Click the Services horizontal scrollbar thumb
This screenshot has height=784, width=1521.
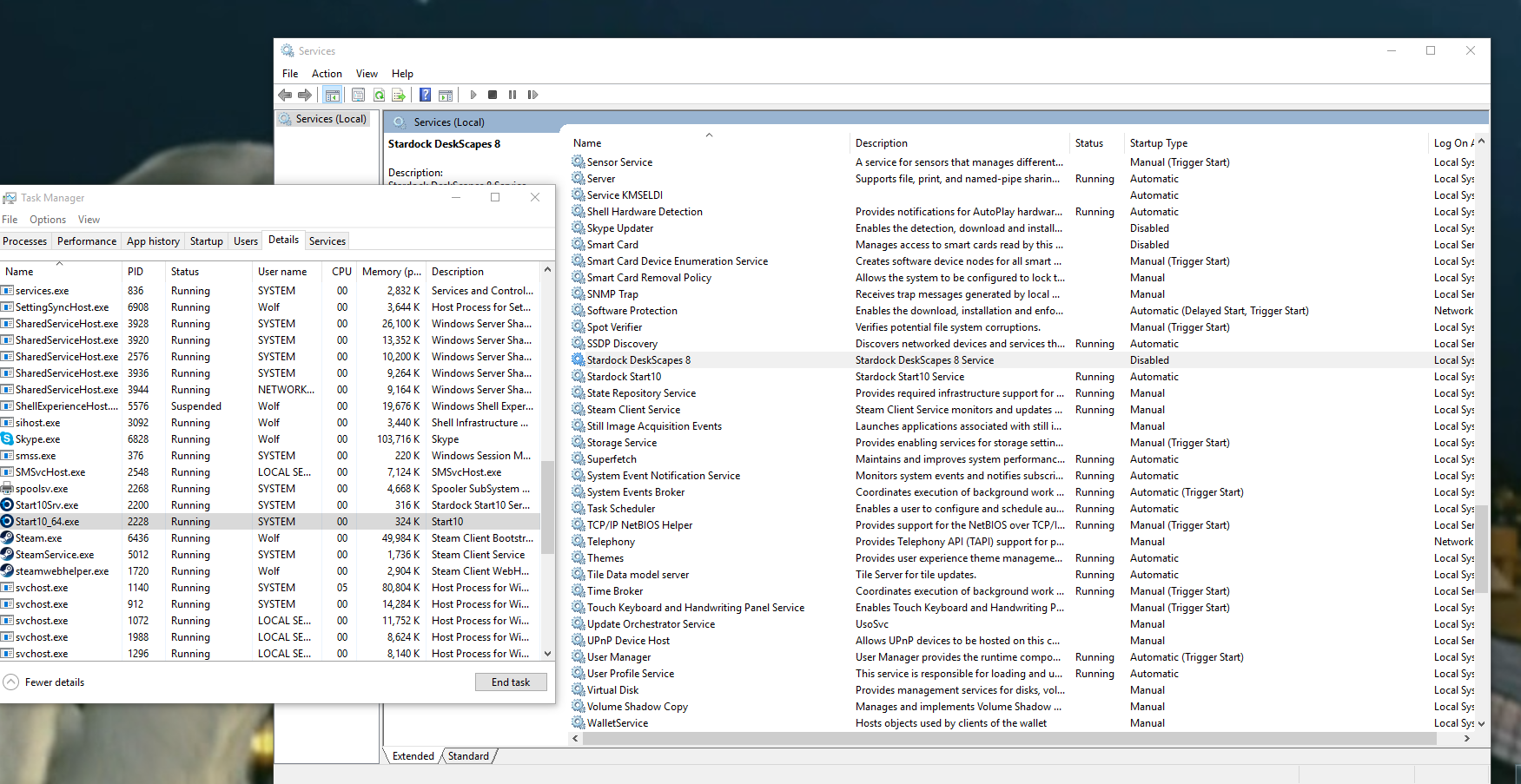point(1009,738)
